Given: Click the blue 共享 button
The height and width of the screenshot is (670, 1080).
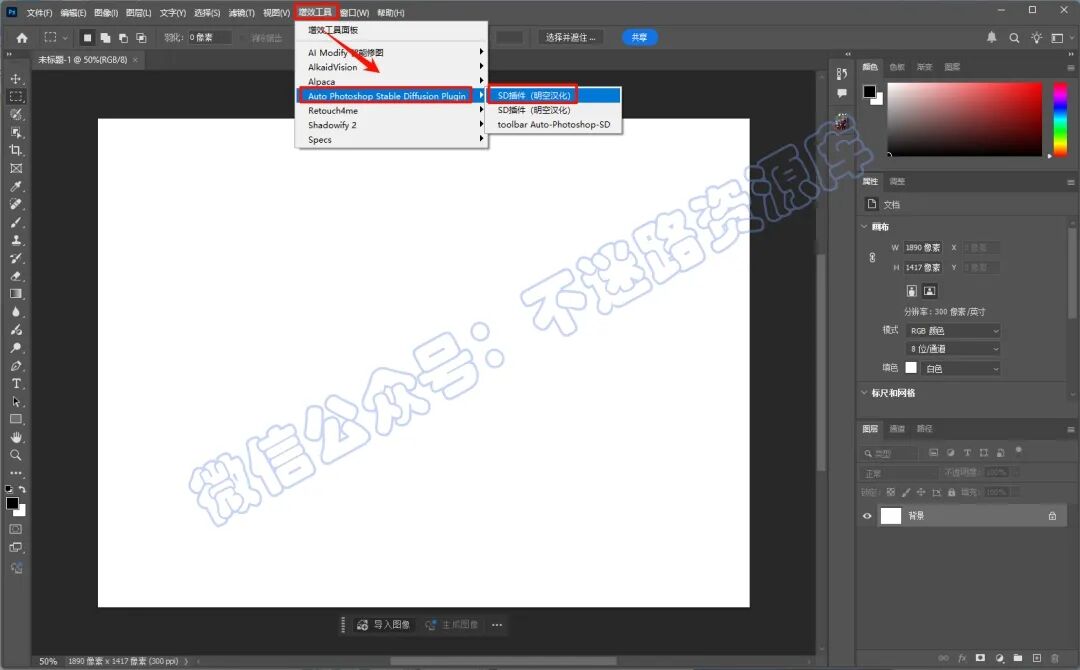Looking at the screenshot, I should (640, 37).
